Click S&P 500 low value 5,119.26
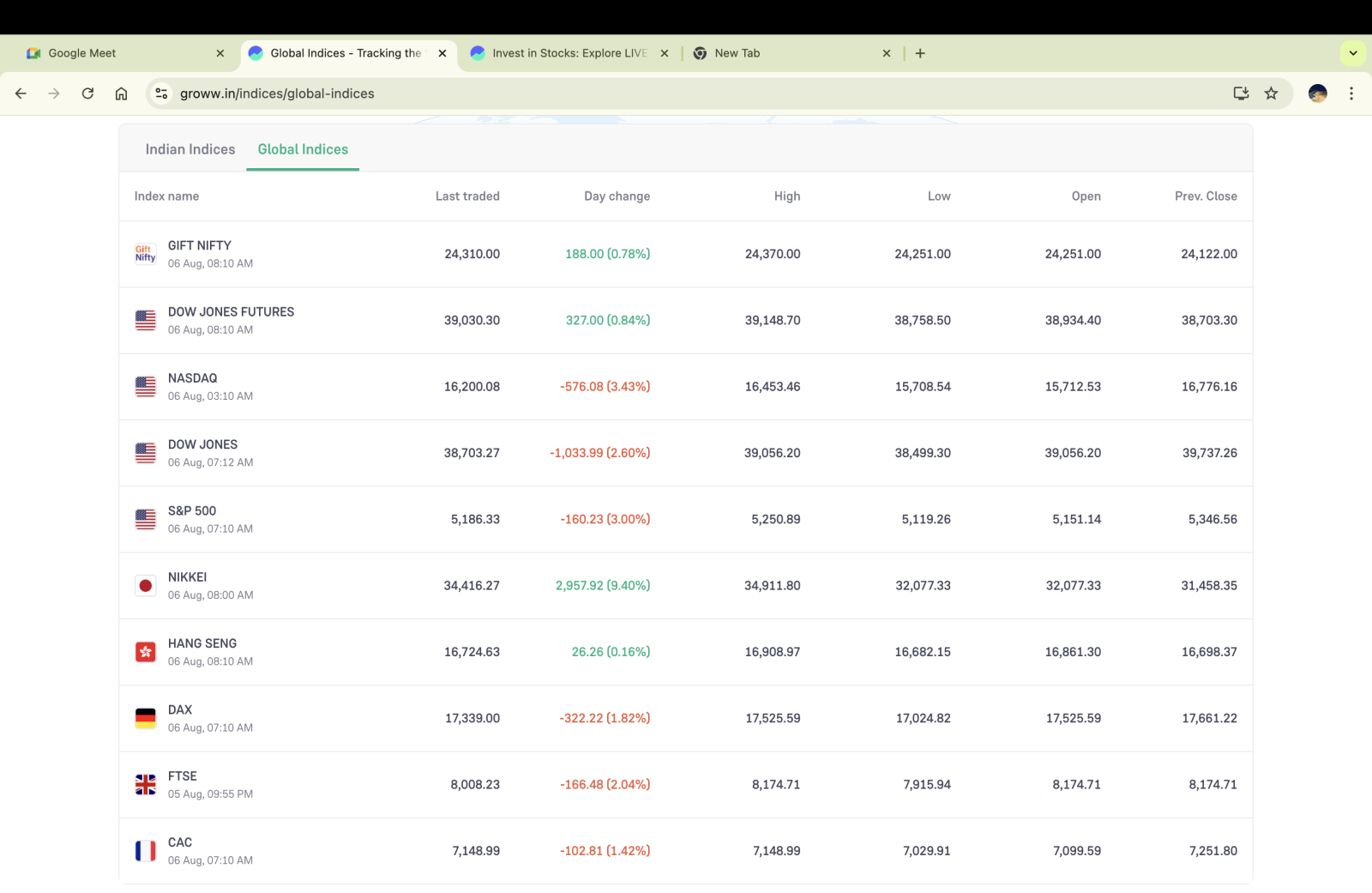1372x893 pixels. (x=926, y=519)
